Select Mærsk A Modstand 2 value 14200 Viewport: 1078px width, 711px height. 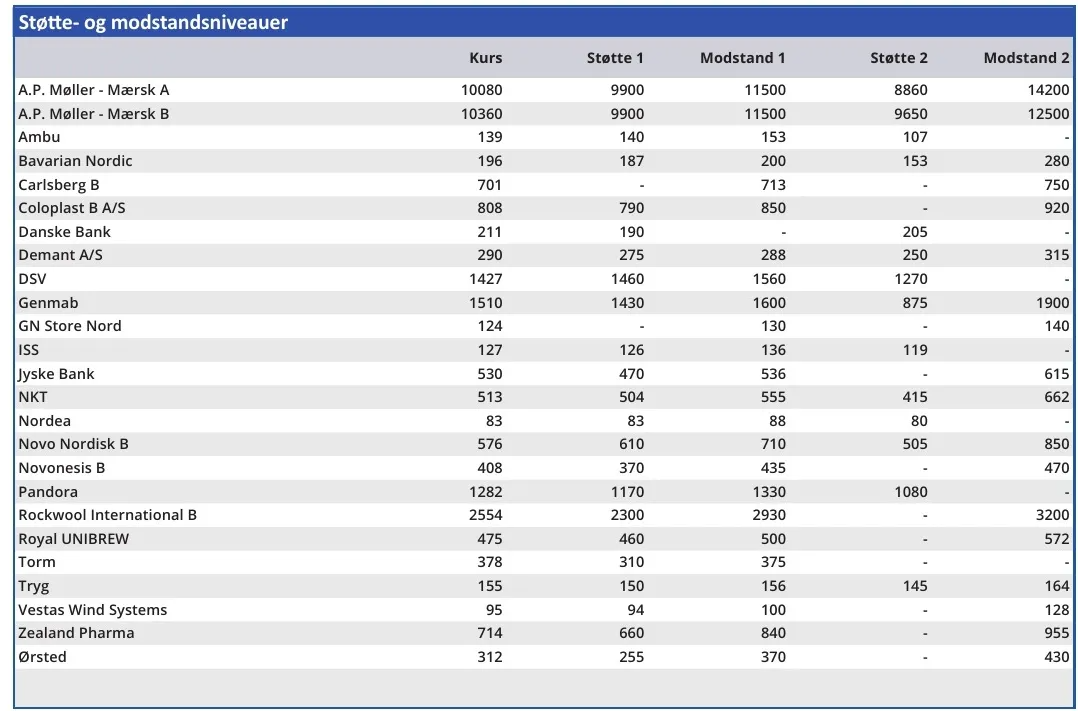1048,90
